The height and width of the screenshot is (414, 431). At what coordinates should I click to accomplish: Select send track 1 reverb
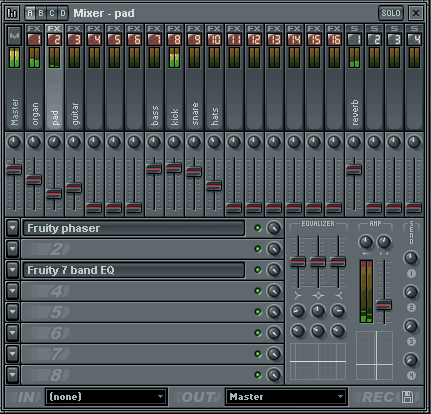[x=354, y=77]
